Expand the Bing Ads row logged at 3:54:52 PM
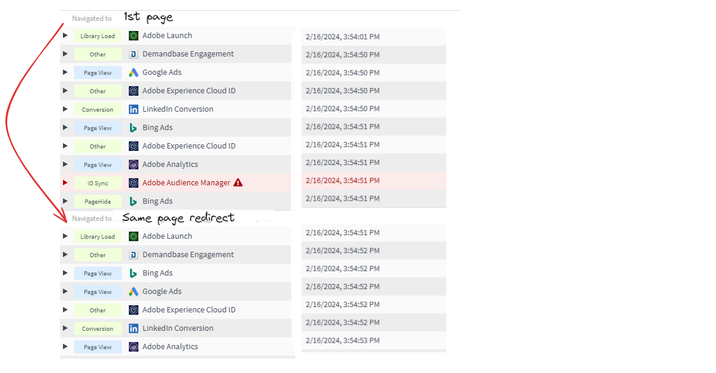 (65, 273)
